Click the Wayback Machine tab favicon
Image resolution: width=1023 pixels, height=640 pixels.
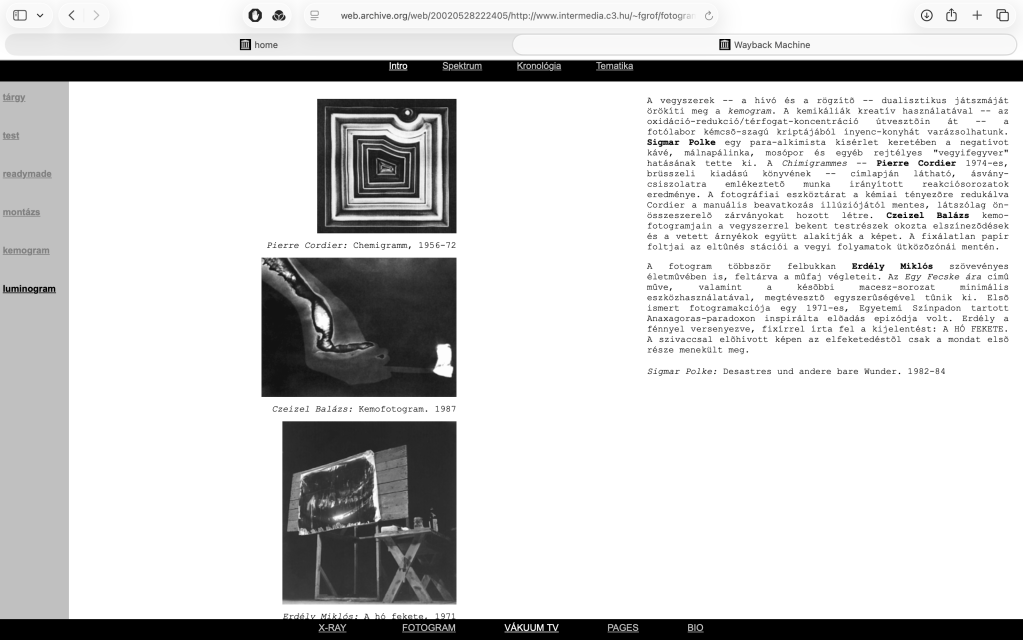coord(724,44)
